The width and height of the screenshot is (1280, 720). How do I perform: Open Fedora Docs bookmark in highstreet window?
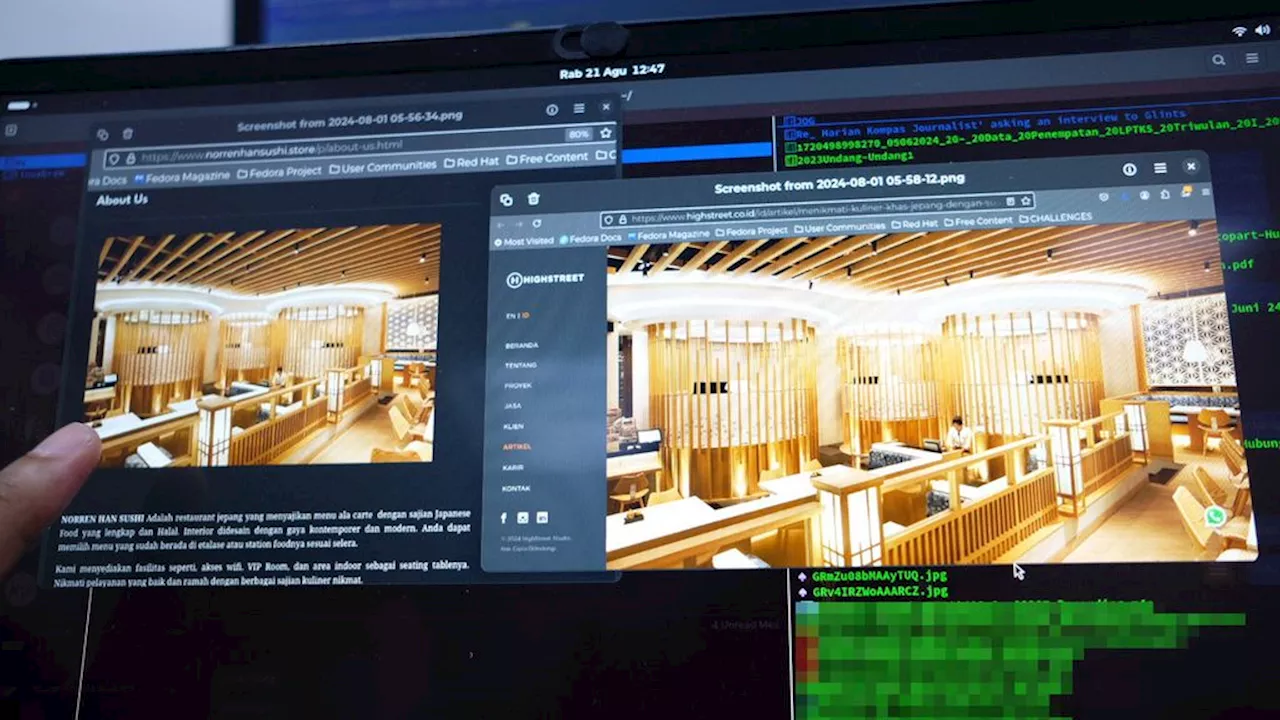click(591, 239)
